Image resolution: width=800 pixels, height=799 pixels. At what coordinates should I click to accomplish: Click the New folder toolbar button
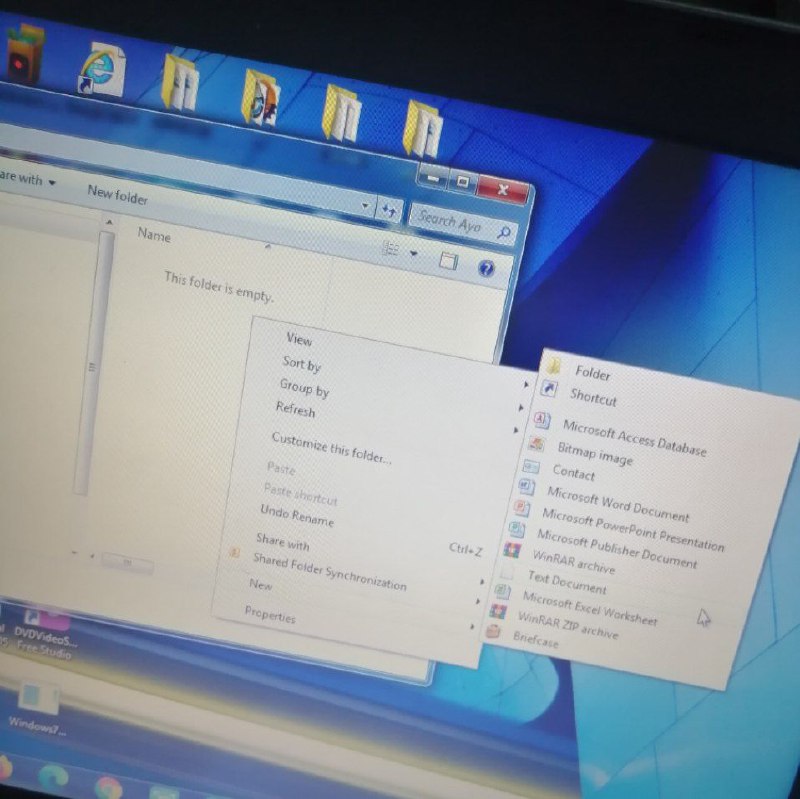click(118, 194)
